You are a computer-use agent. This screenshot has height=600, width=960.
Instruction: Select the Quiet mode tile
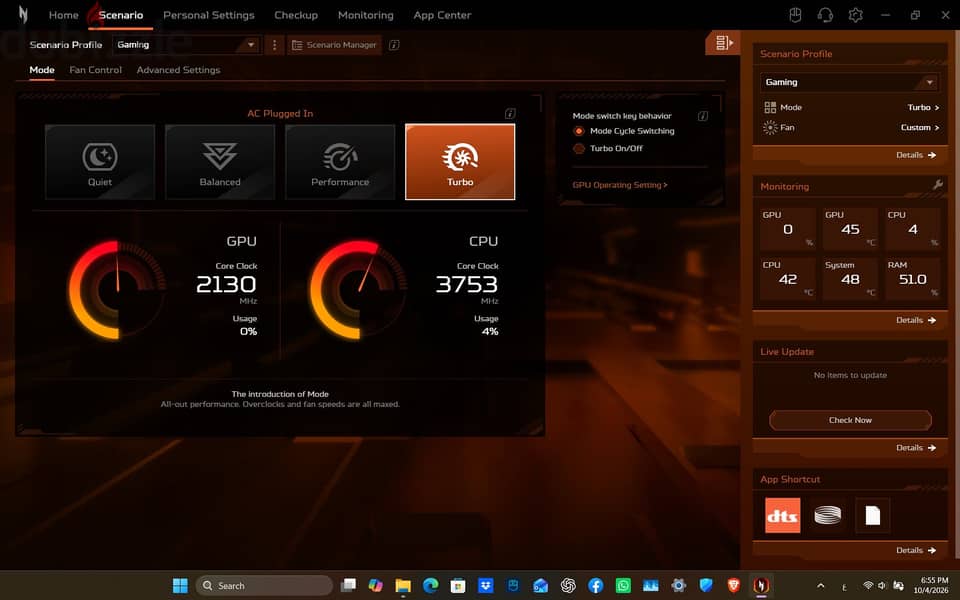click(x=100, y=162)
